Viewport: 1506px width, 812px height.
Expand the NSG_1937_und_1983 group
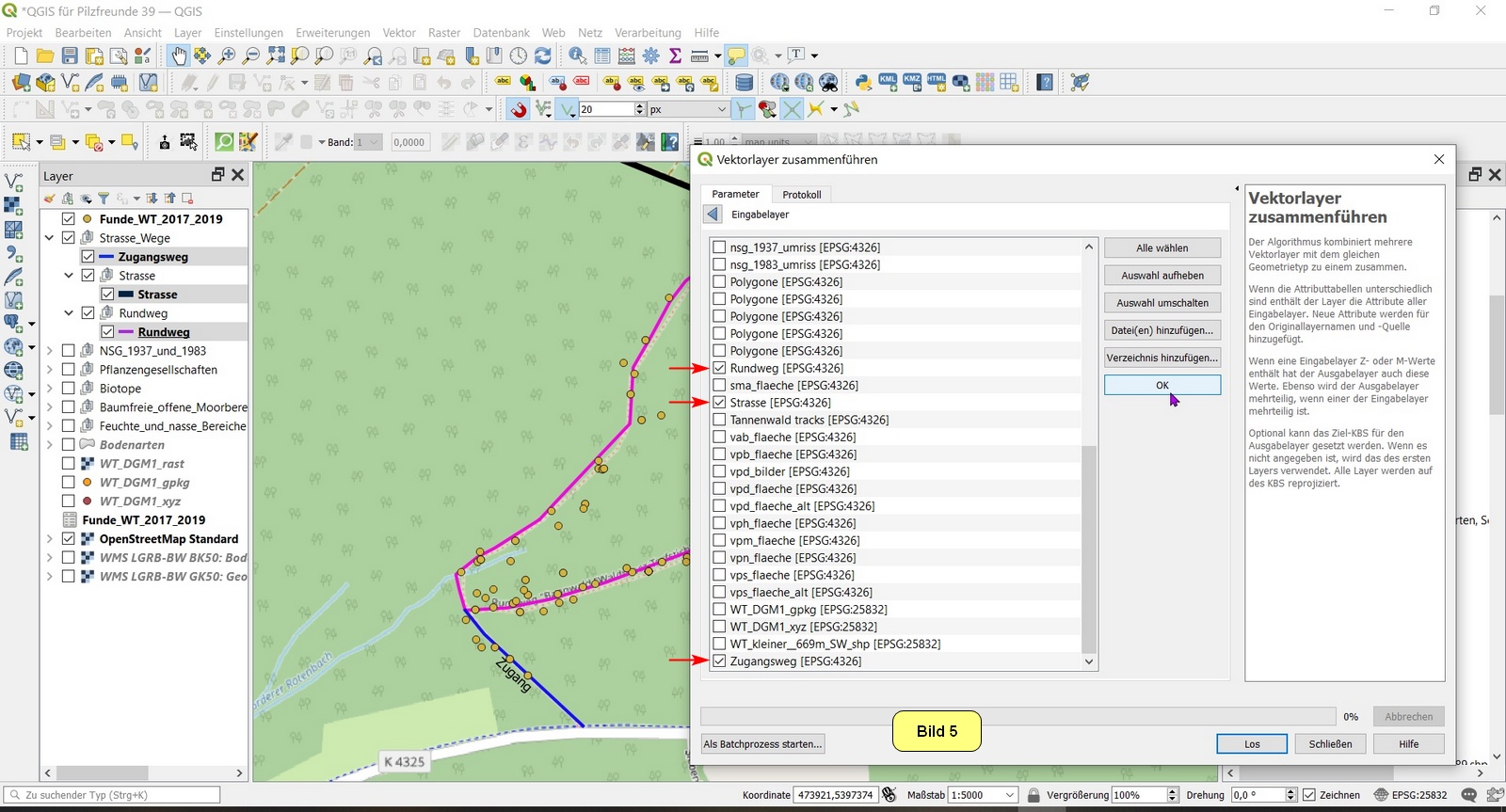pyautogui.click(x=49, y=351)
